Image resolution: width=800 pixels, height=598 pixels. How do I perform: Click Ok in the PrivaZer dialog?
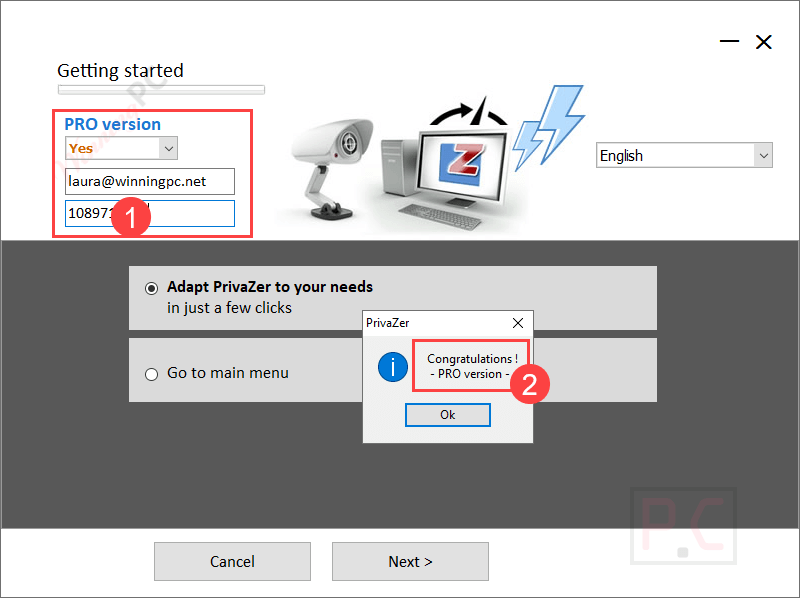(x=447, y=415)
